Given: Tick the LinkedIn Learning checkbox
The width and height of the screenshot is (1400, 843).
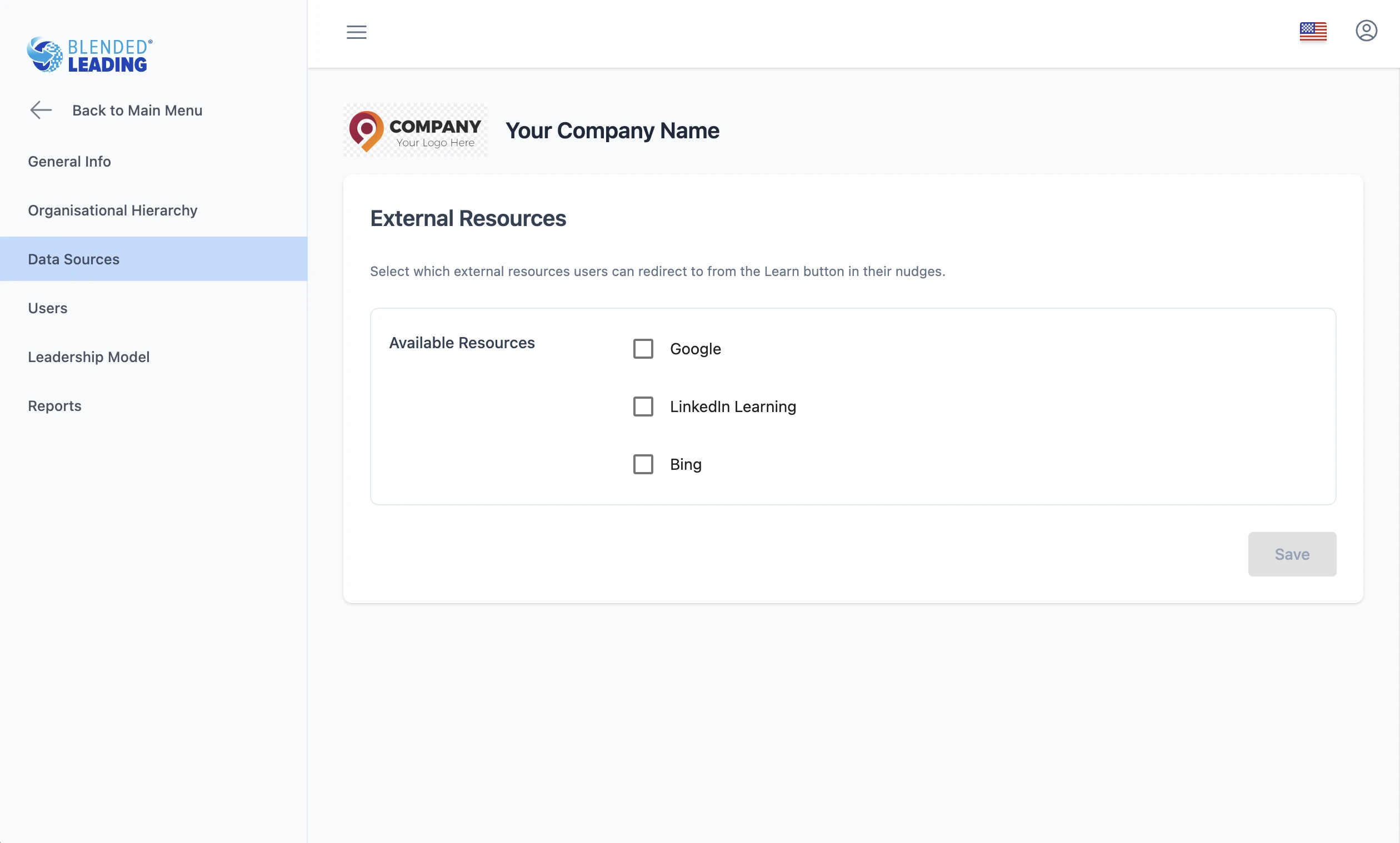Looking at the screenshot, I should 643,407.
